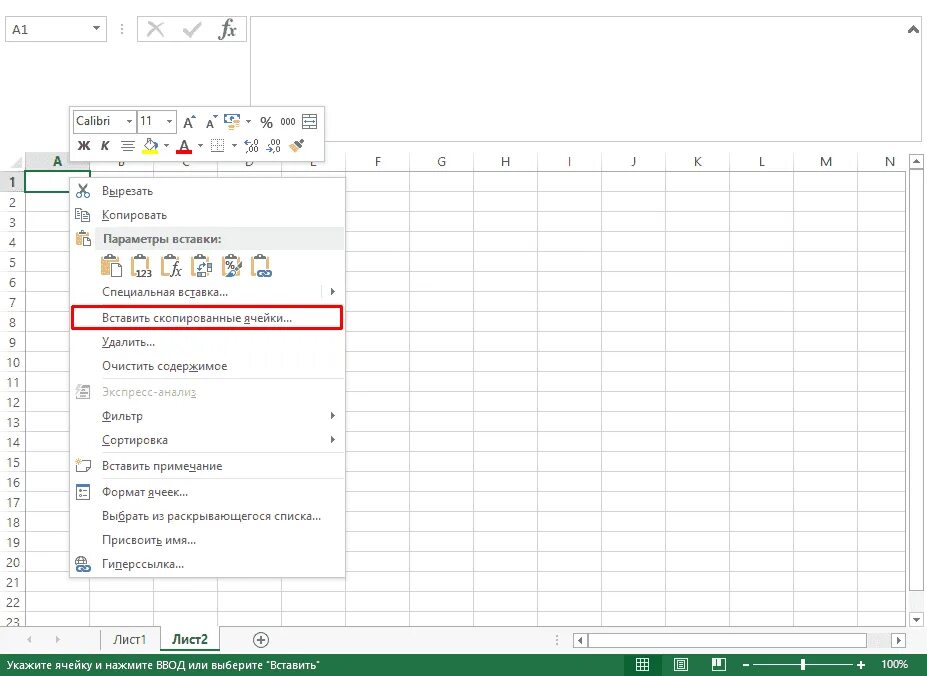Increase decimal places icon
The image size is (927, 676).
pos(251,145)
